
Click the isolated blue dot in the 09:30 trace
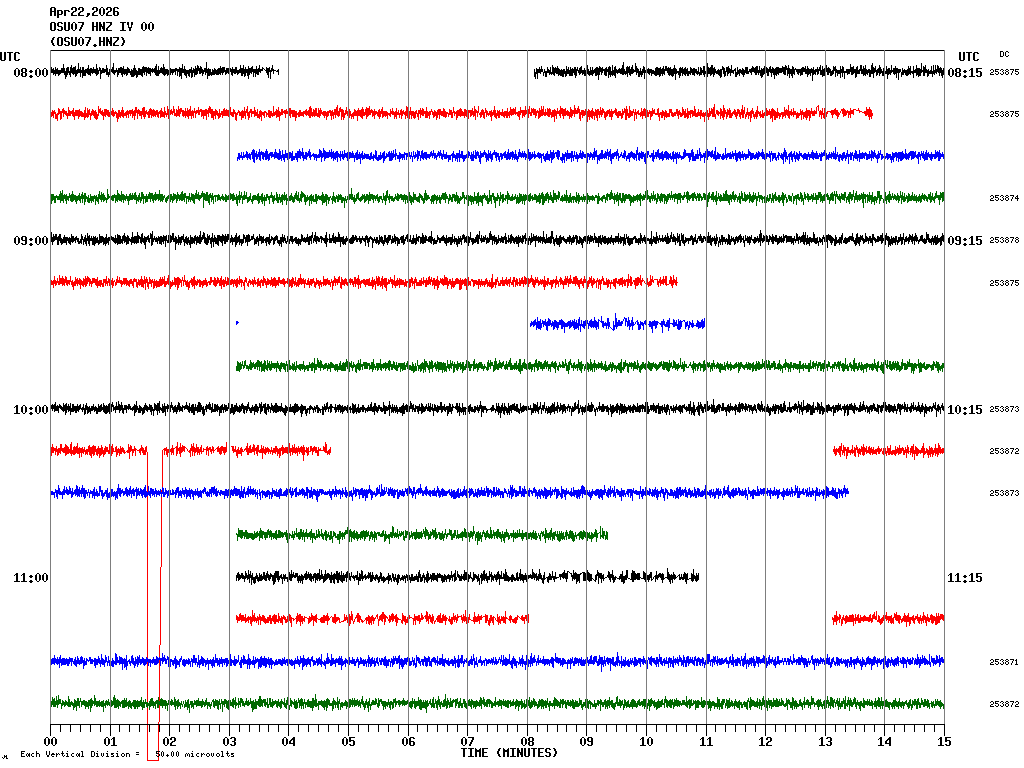click(237, 322)
